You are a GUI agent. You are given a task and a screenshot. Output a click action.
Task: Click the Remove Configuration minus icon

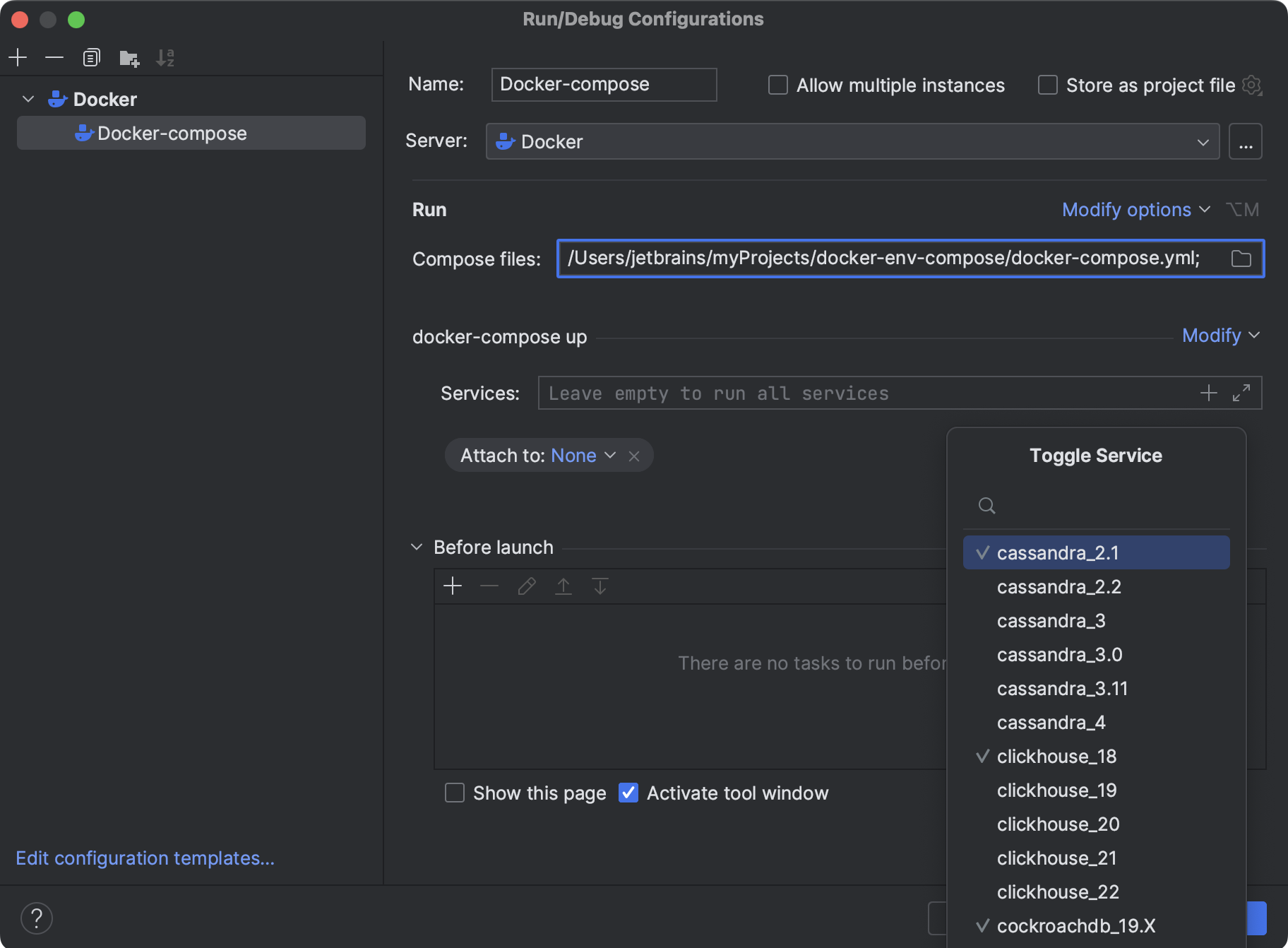tap(54, 57)
